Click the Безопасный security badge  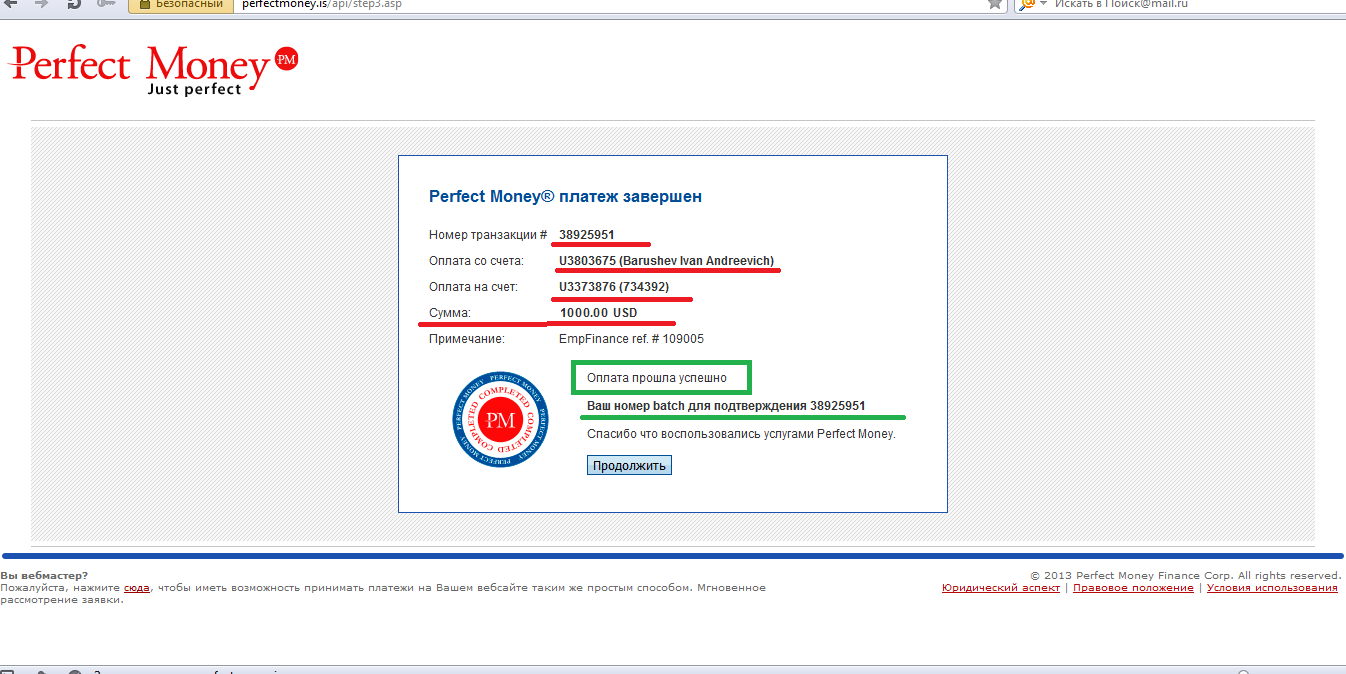click(x=181, y=4)
